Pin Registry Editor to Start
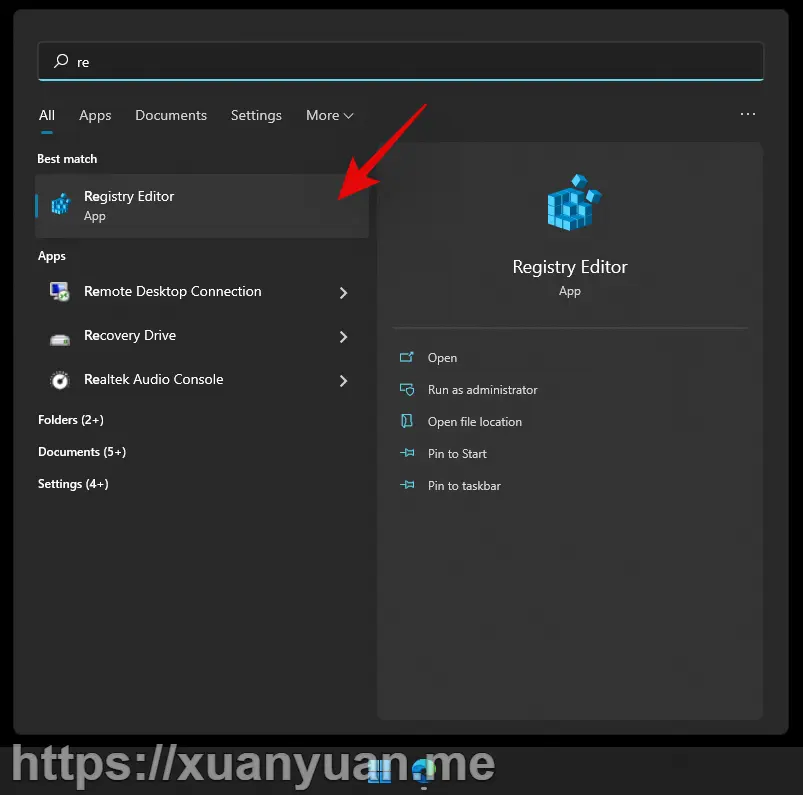 457,454
